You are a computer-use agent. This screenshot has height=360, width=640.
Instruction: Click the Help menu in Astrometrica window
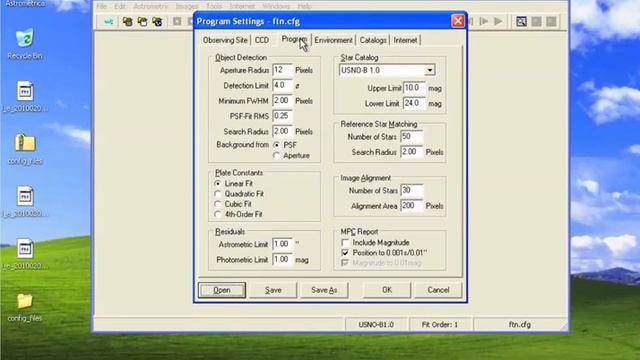pyautogui.click(x=304, y=7)
